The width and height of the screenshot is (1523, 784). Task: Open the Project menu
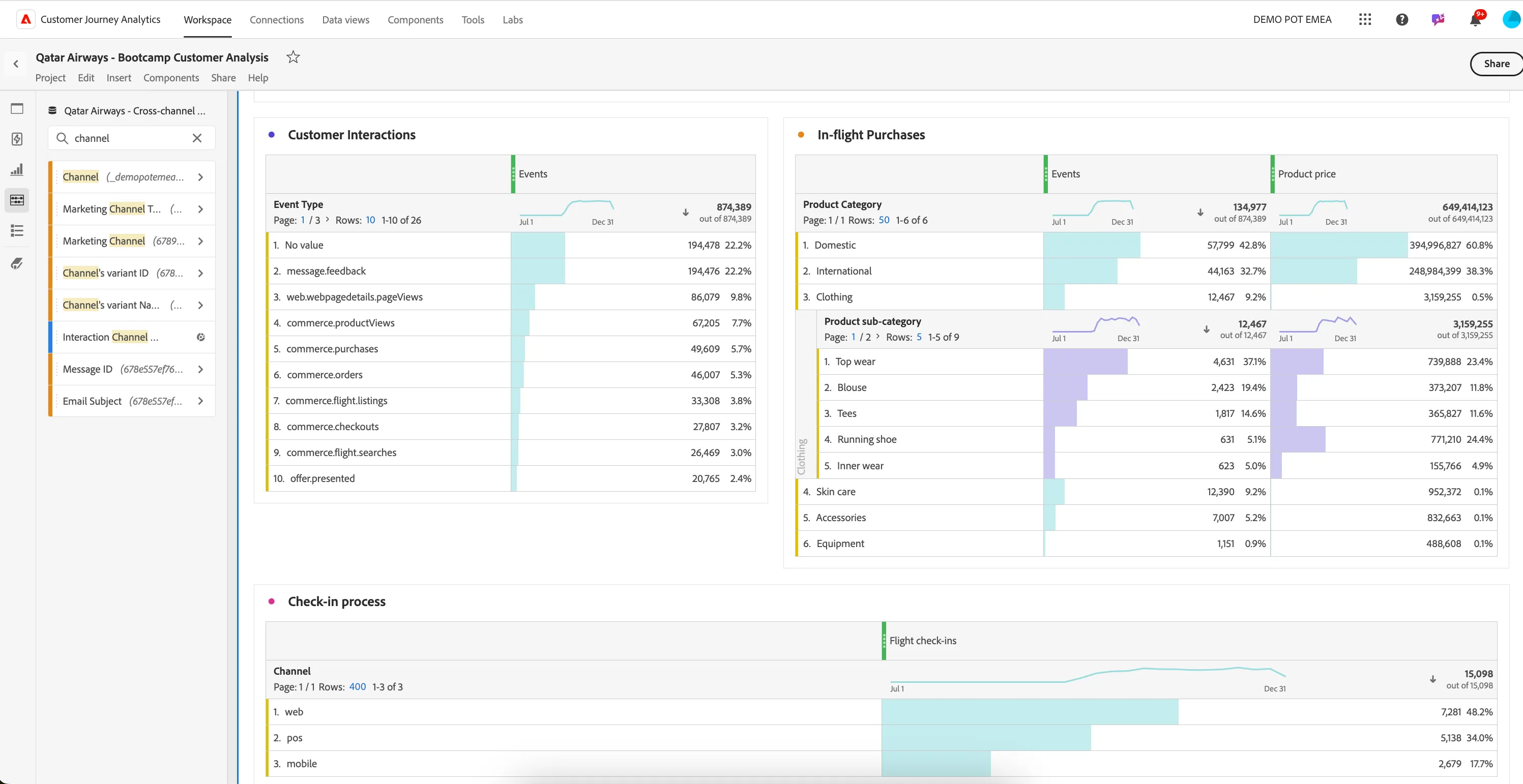click(x=50, y=77)
